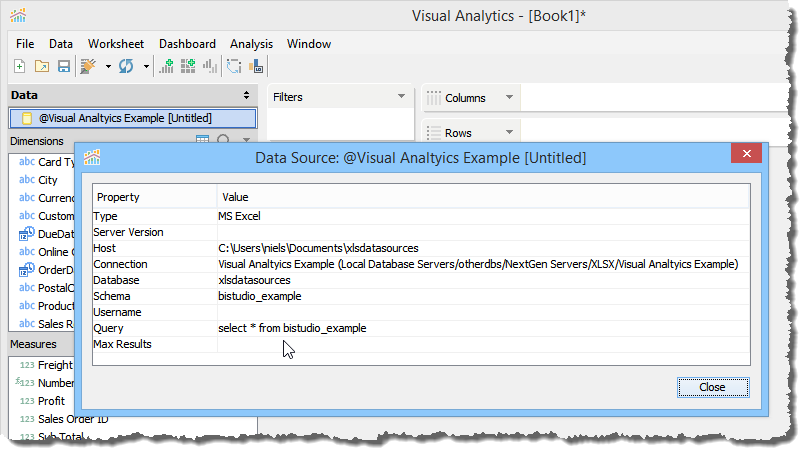Open the Dashboard menu
The image size is (807, 455).
pyautogui.click(x=187, y=44)
